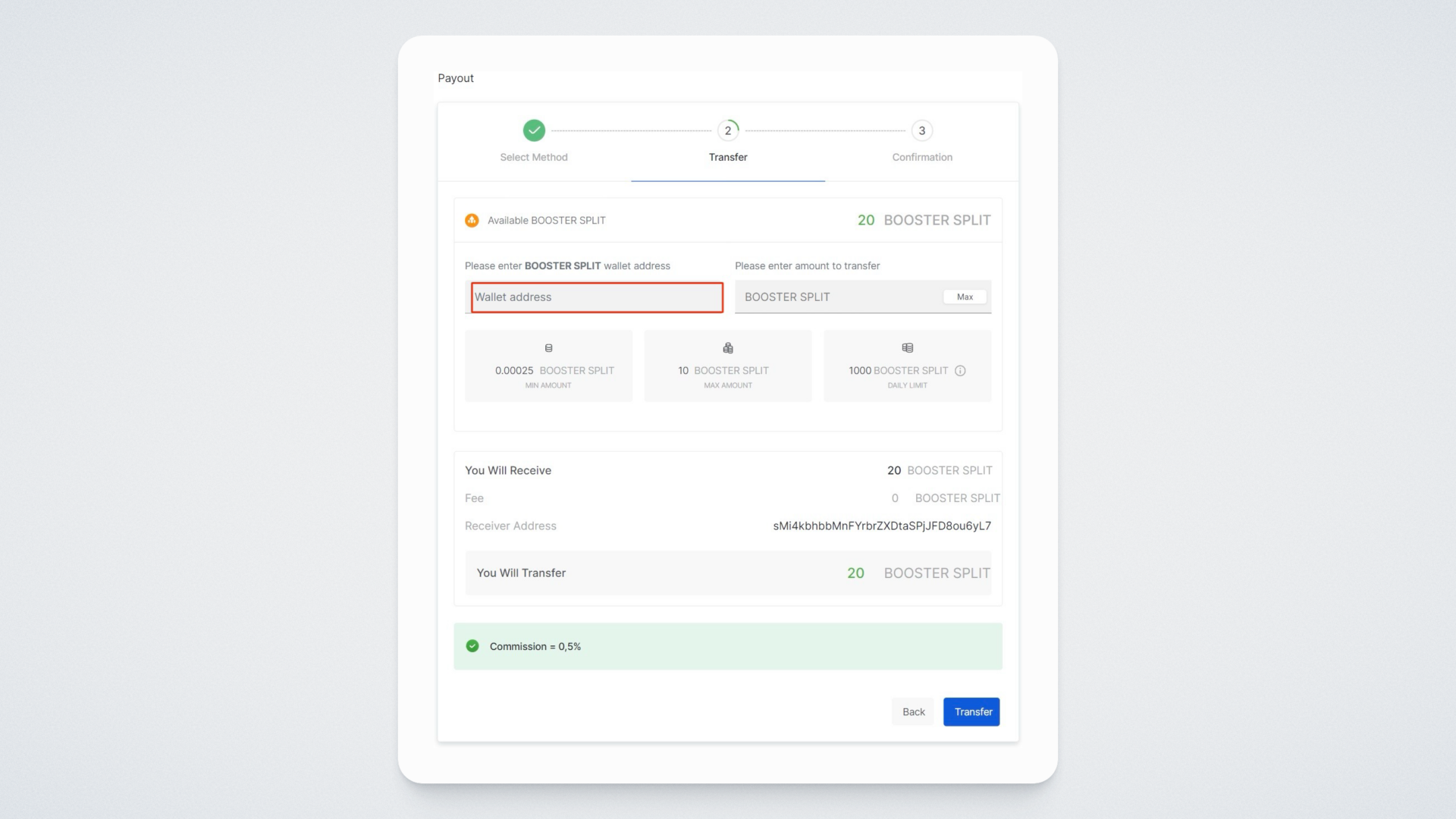Click the daily limit info icon
Viewport: 1456px width, 819px height.
960,371
